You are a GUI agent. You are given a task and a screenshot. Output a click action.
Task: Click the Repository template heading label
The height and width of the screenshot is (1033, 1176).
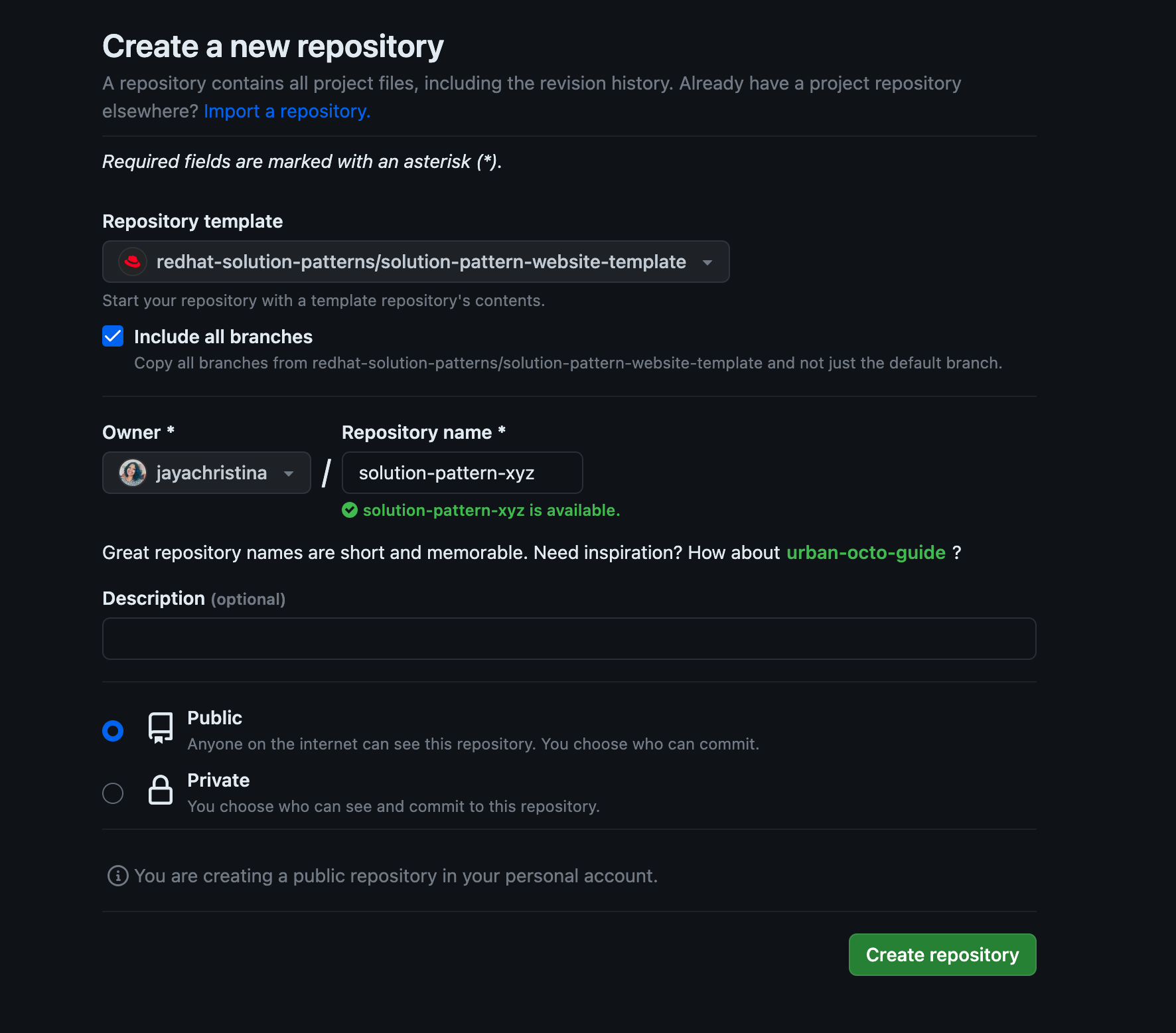pos(192,221)
